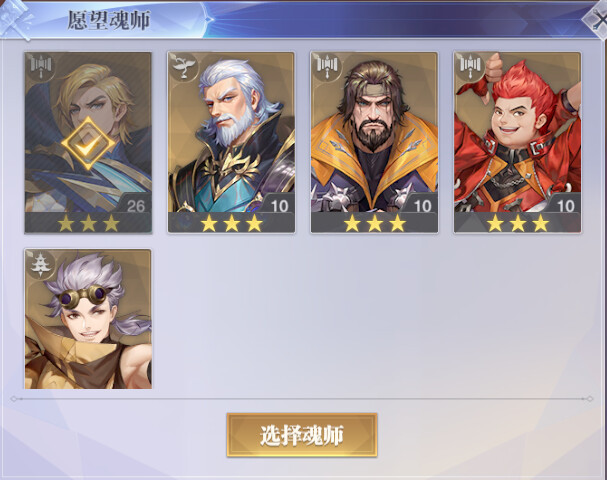The width and height of the screenshot is (607, 480).
Task: Close the 愿望魂师 dialog
Action: coord(597,19)
